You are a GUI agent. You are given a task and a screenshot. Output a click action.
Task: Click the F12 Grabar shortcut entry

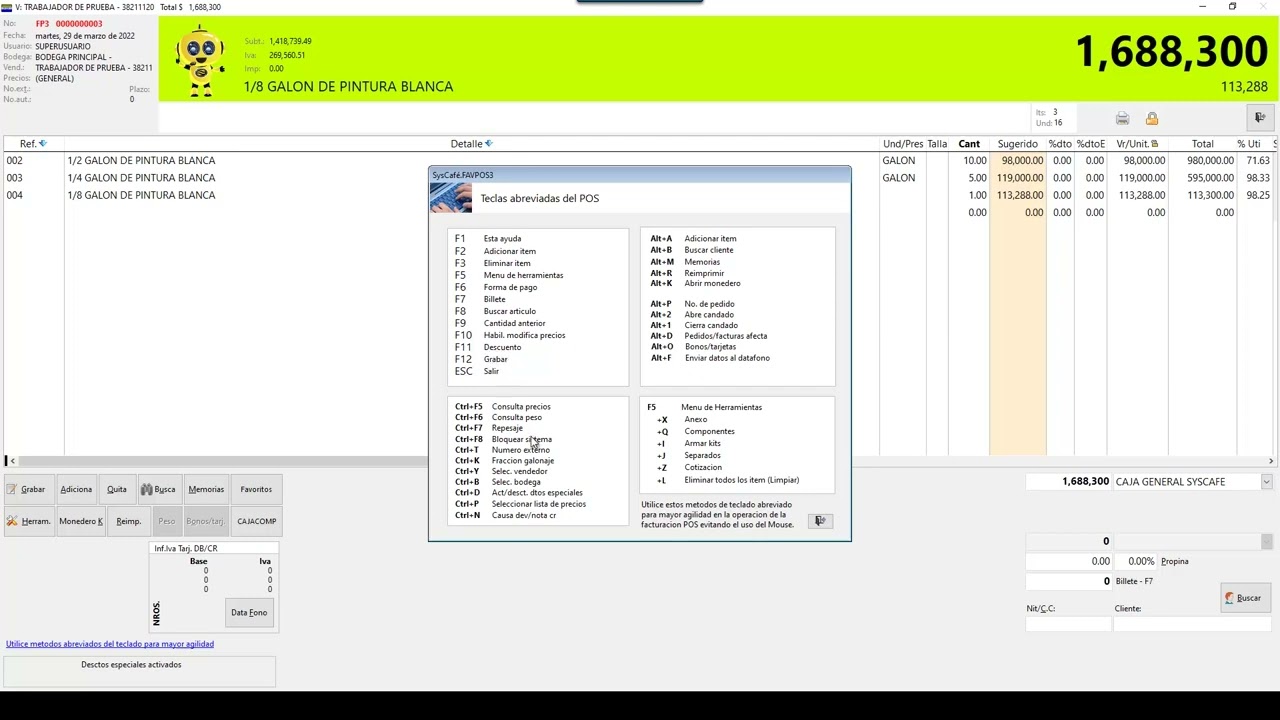point(481,359)
